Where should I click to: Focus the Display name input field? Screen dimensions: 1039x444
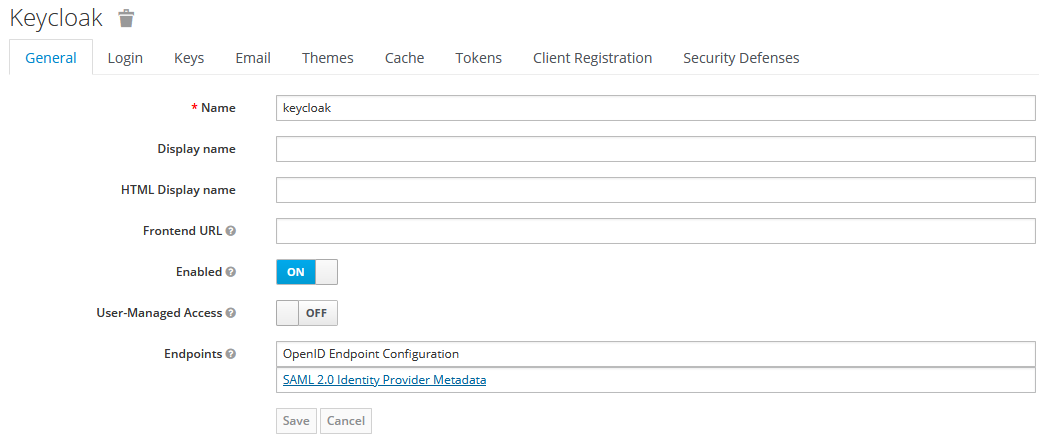pyautogui.click(x=655, y=149)
